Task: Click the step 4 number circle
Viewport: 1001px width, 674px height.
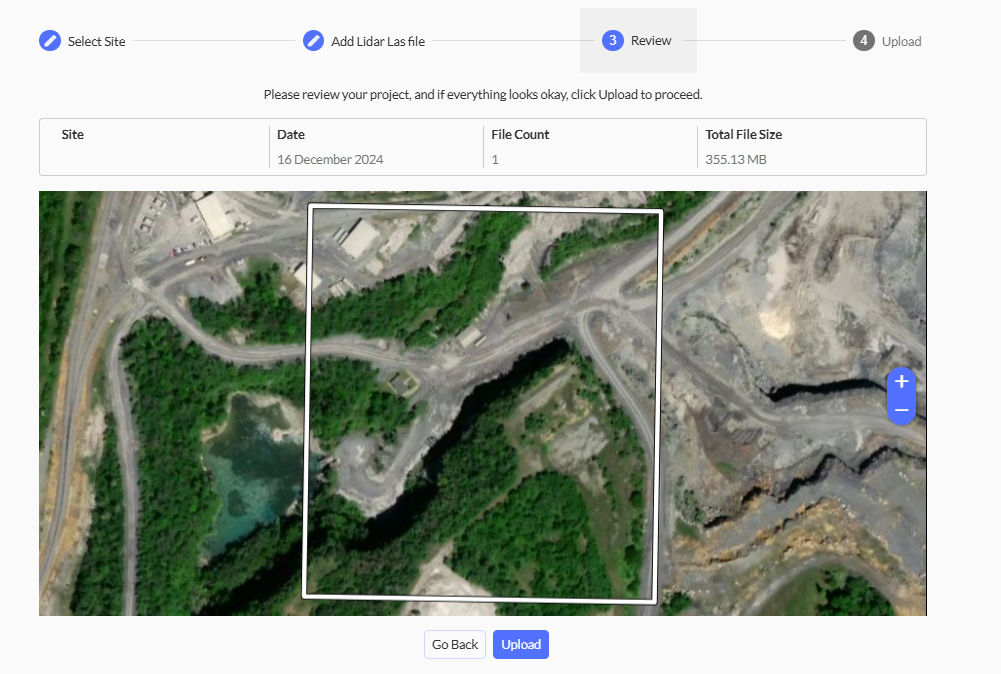Action: pyautogui.click(x=863, y=41)
